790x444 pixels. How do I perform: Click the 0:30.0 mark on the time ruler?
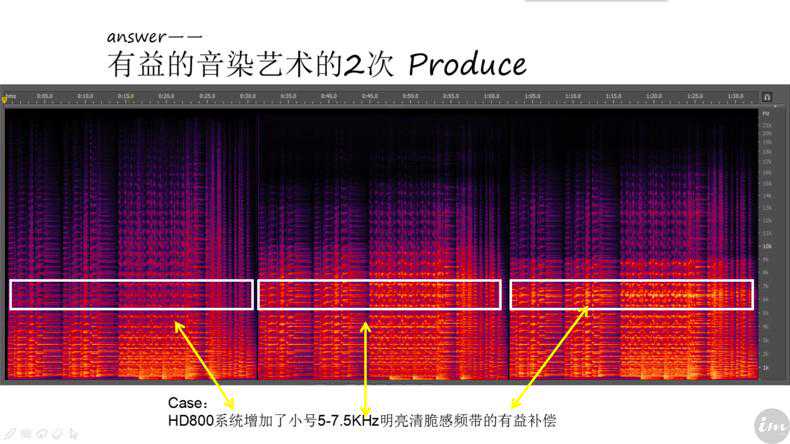[x=248, y=97]
